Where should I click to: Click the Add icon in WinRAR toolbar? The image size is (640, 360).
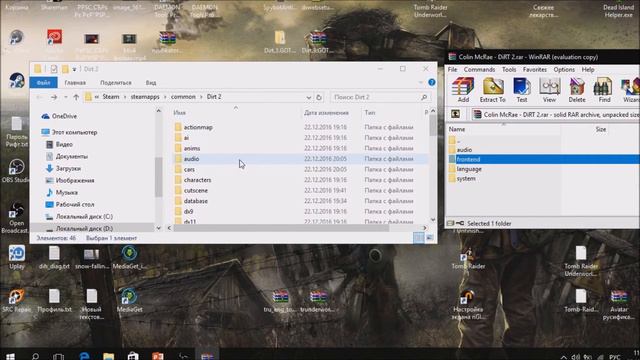[x=463, y=89]
